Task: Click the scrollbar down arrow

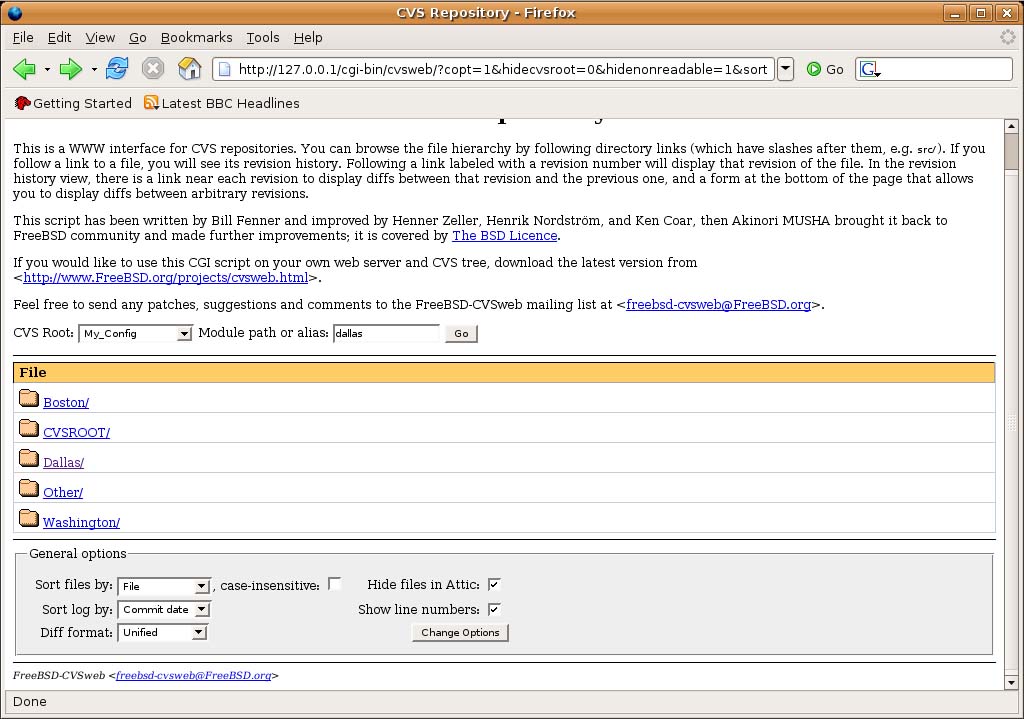Action: tap(1012, 683)
